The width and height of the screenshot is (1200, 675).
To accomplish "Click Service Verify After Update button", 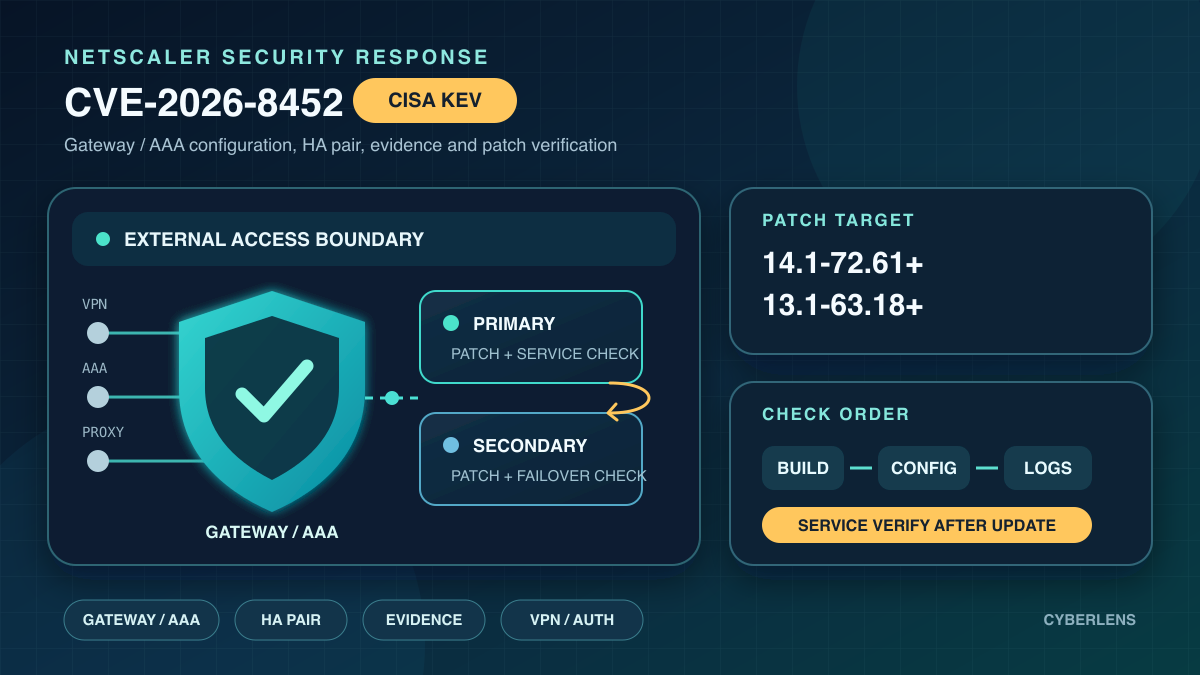I will click(927, 525).
